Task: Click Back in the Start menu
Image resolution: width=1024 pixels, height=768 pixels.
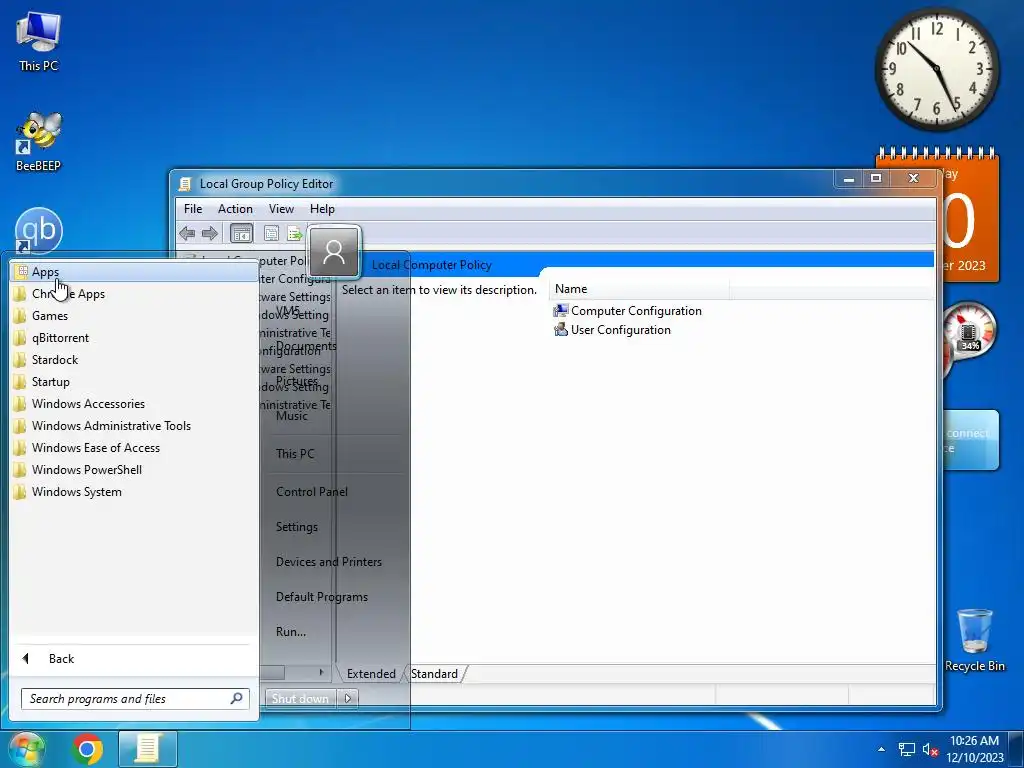Action: click(134, 659)
